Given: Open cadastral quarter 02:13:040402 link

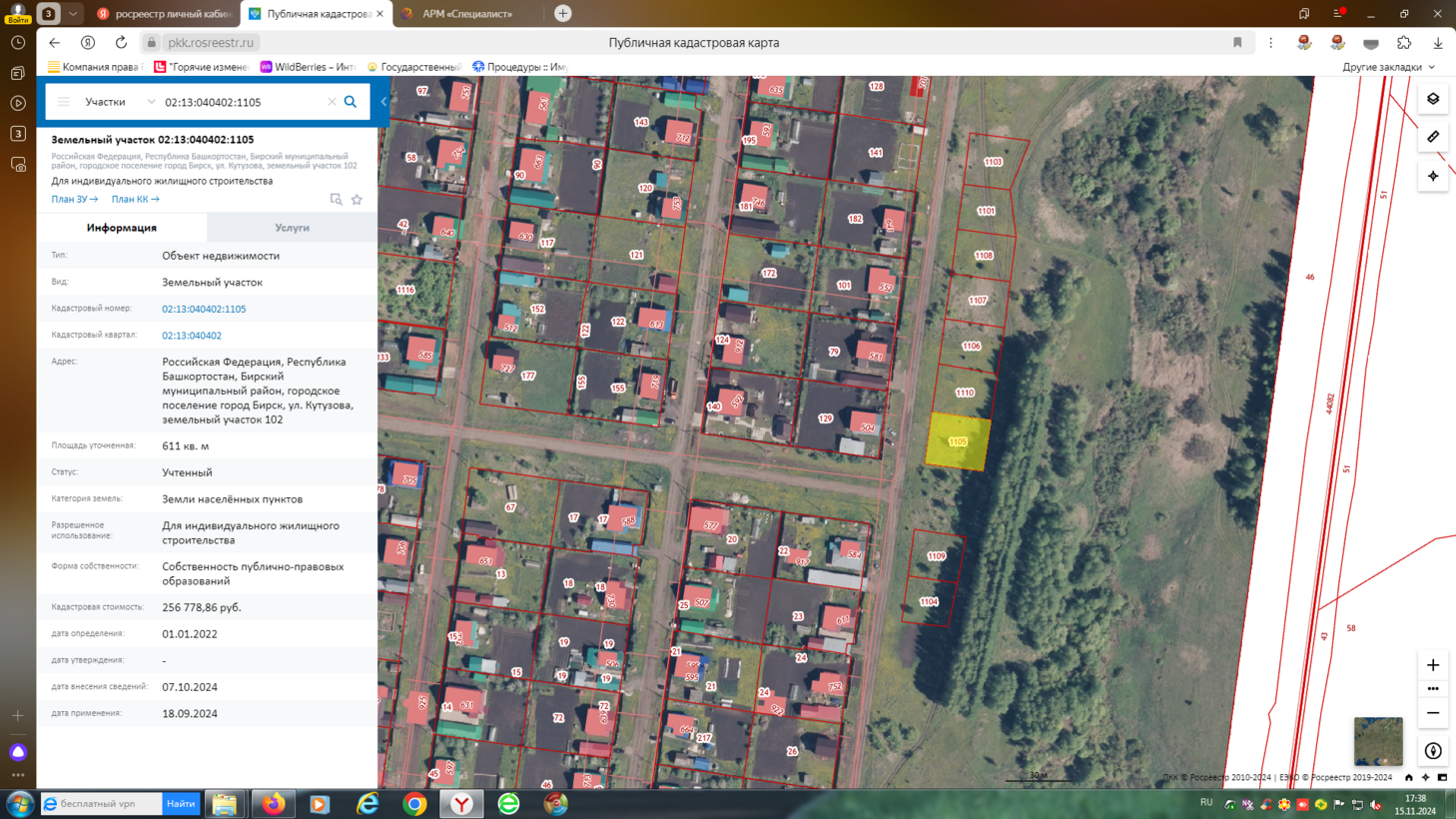Looking at the screenshot, I should [x=192, y=336].
